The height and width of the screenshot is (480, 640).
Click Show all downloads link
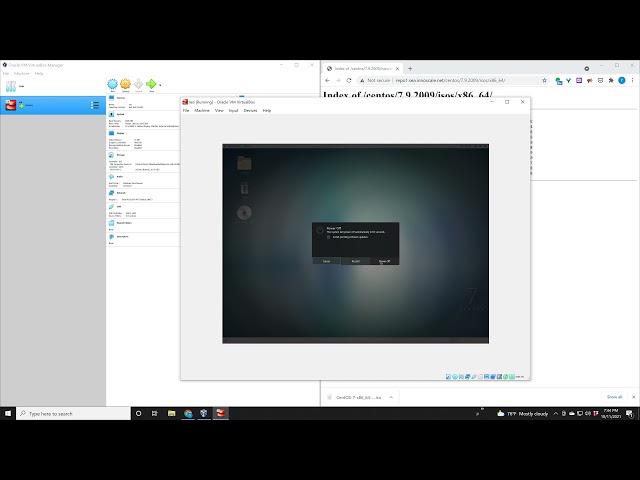[614, 397]
